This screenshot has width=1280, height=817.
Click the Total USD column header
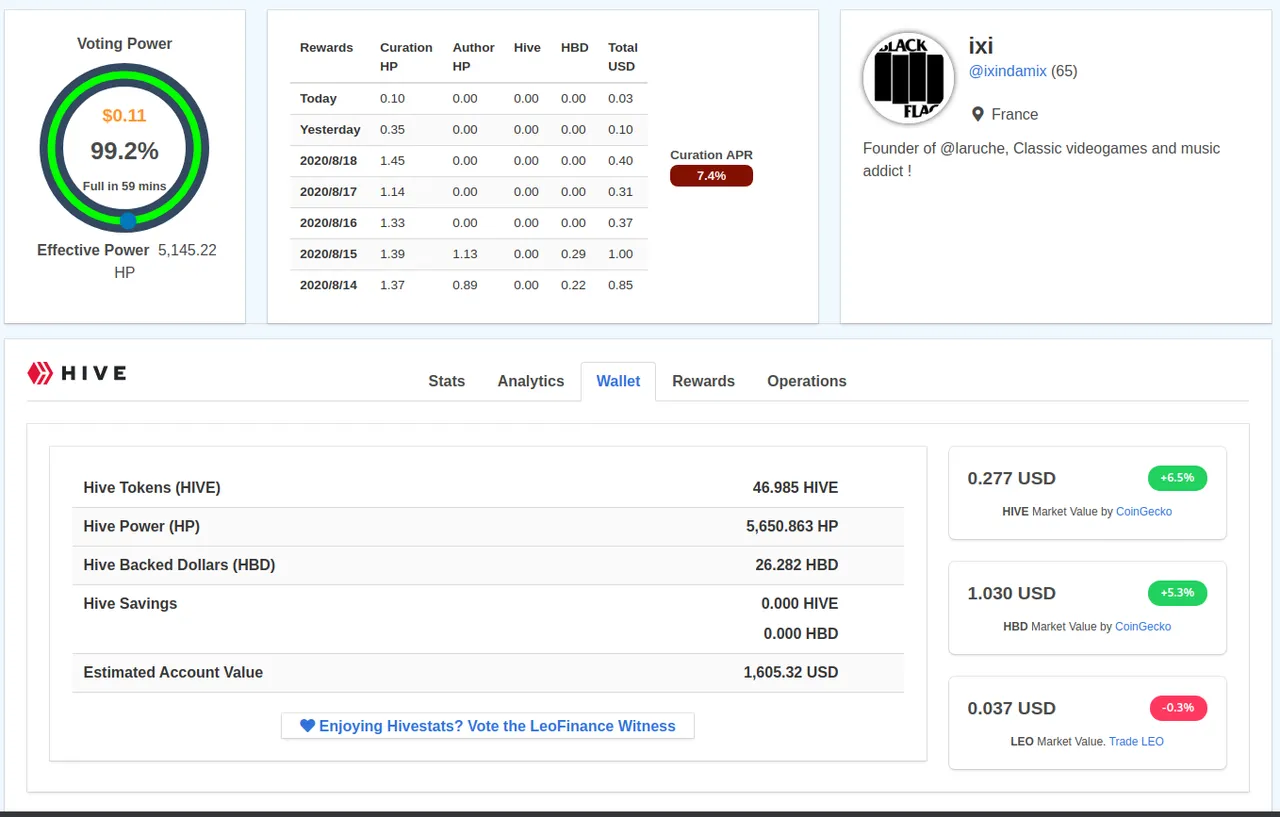[623, 57]
